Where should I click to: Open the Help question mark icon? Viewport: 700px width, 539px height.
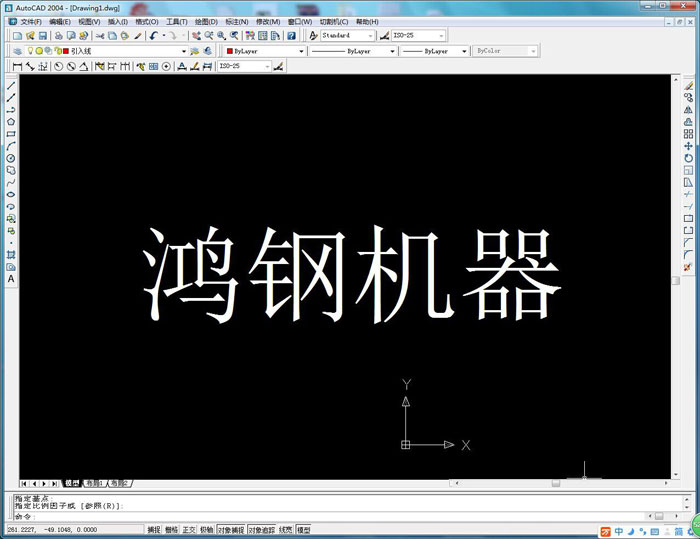[291, 35]
